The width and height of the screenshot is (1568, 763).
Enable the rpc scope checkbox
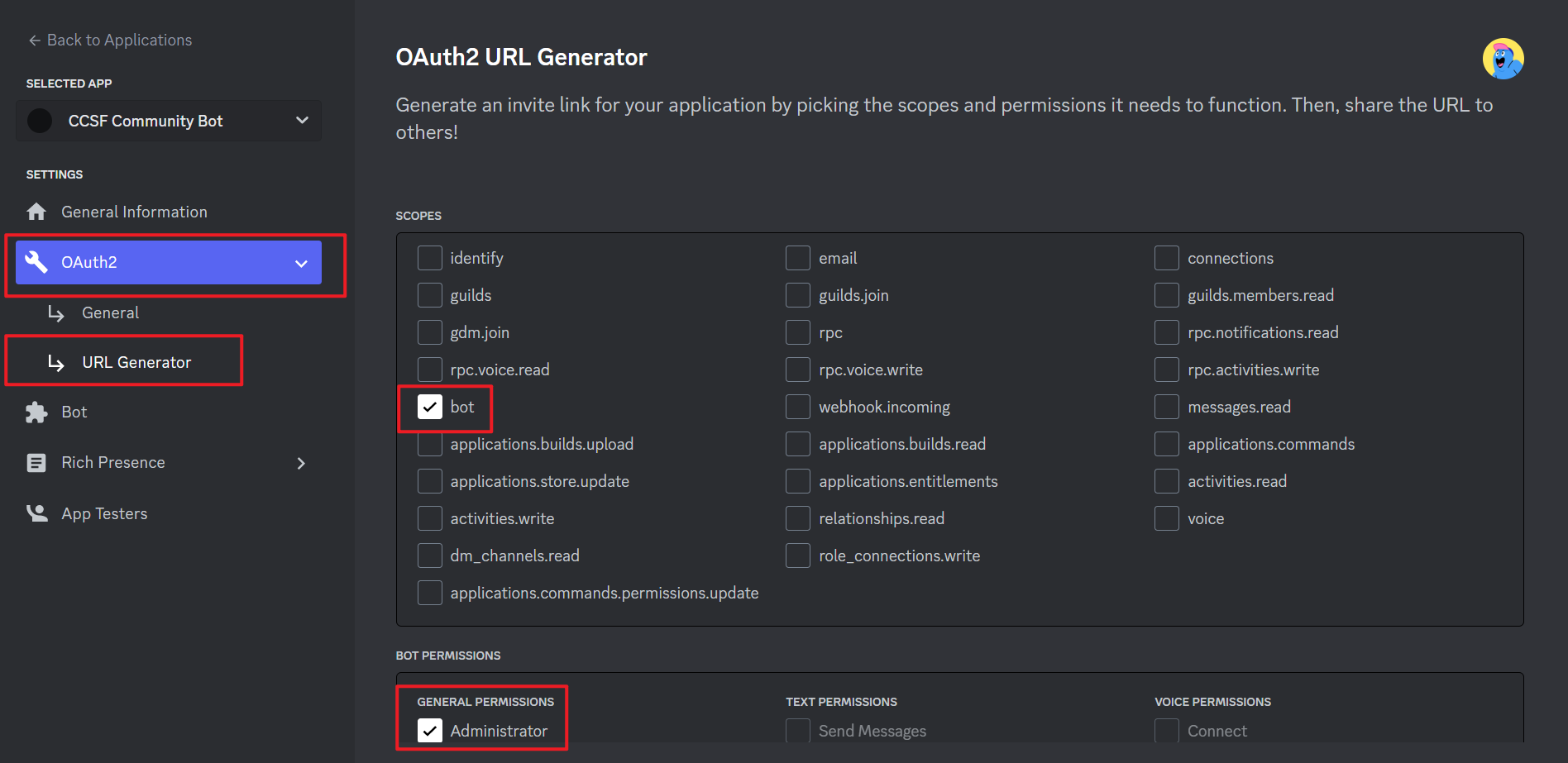coord(798,332)
